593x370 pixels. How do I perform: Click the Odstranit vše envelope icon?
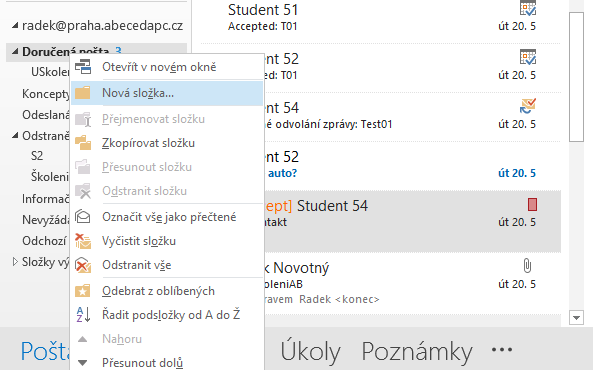[x=83, y=265]
